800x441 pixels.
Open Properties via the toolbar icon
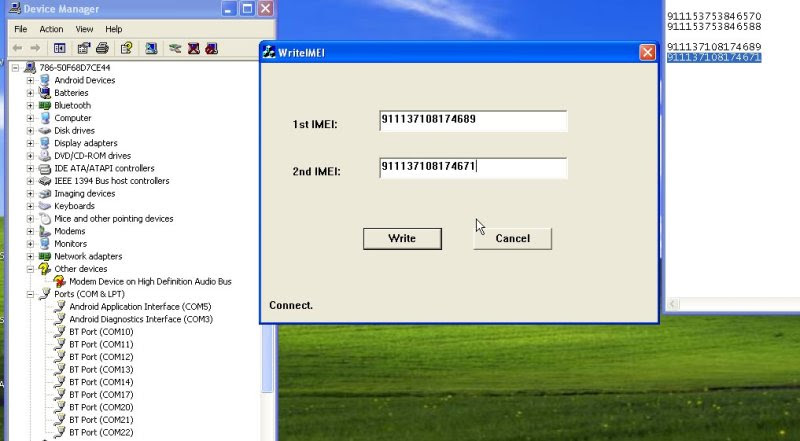[84, 48]
